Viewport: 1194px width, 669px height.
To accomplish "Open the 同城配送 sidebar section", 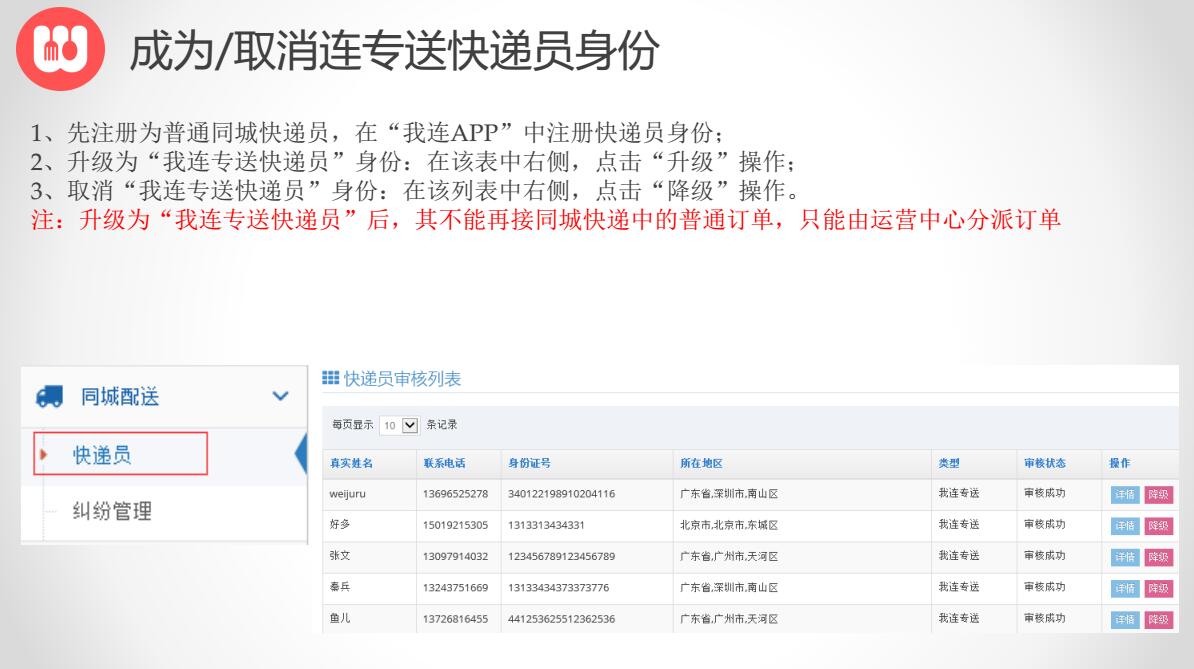I will tap(164, 397).
